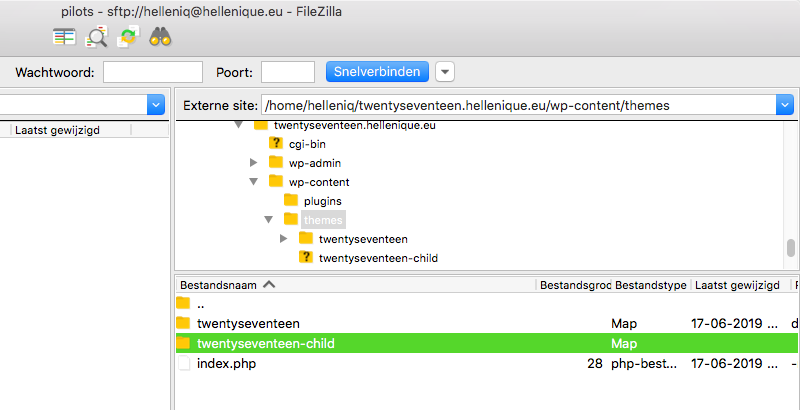Sort by Bestandstype column header
Image resolution: width=800 pixels, height=410 pixels.
pyautogui.click(x=651, y=285)
